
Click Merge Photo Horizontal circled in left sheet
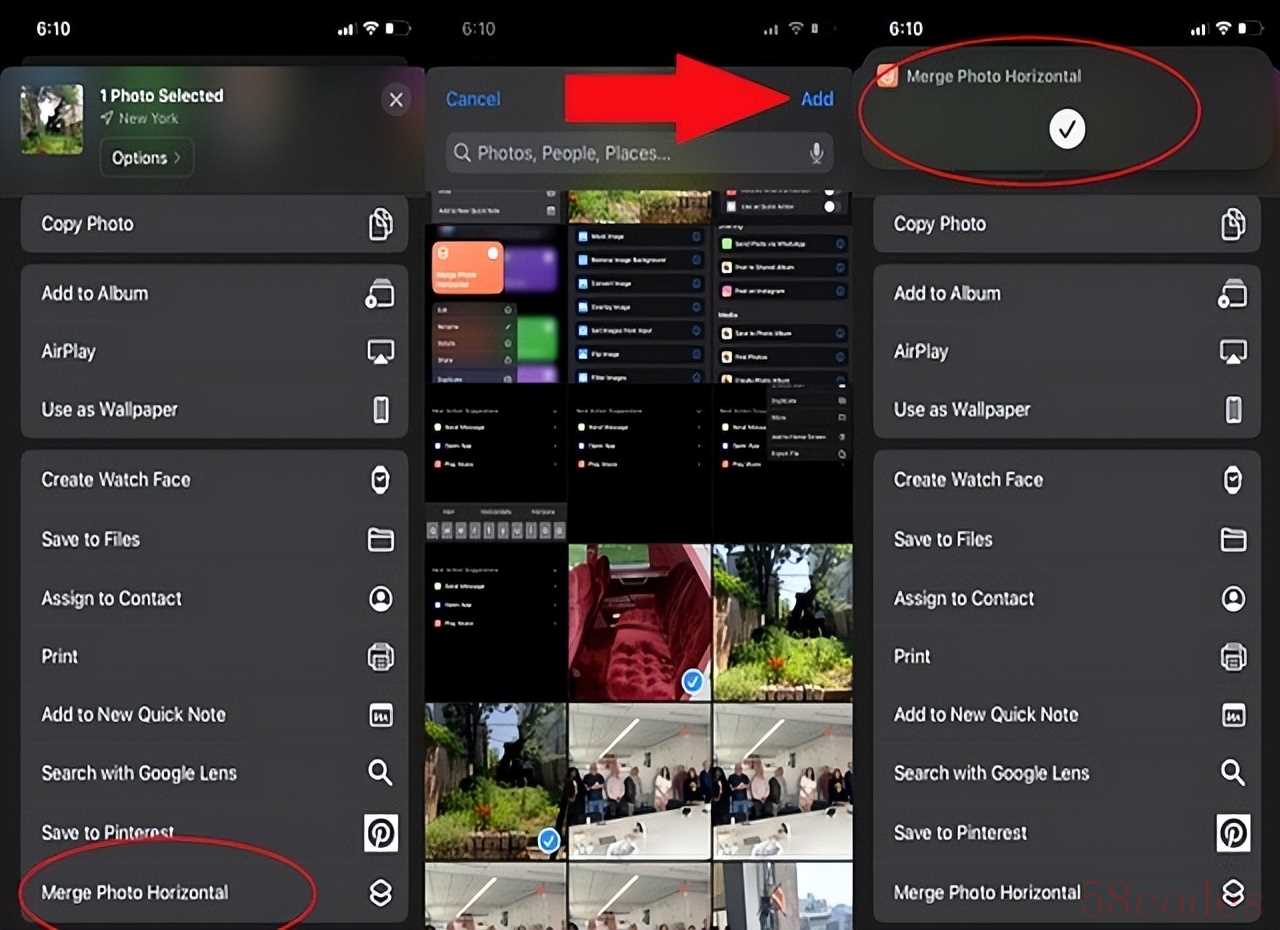[135, 893]
